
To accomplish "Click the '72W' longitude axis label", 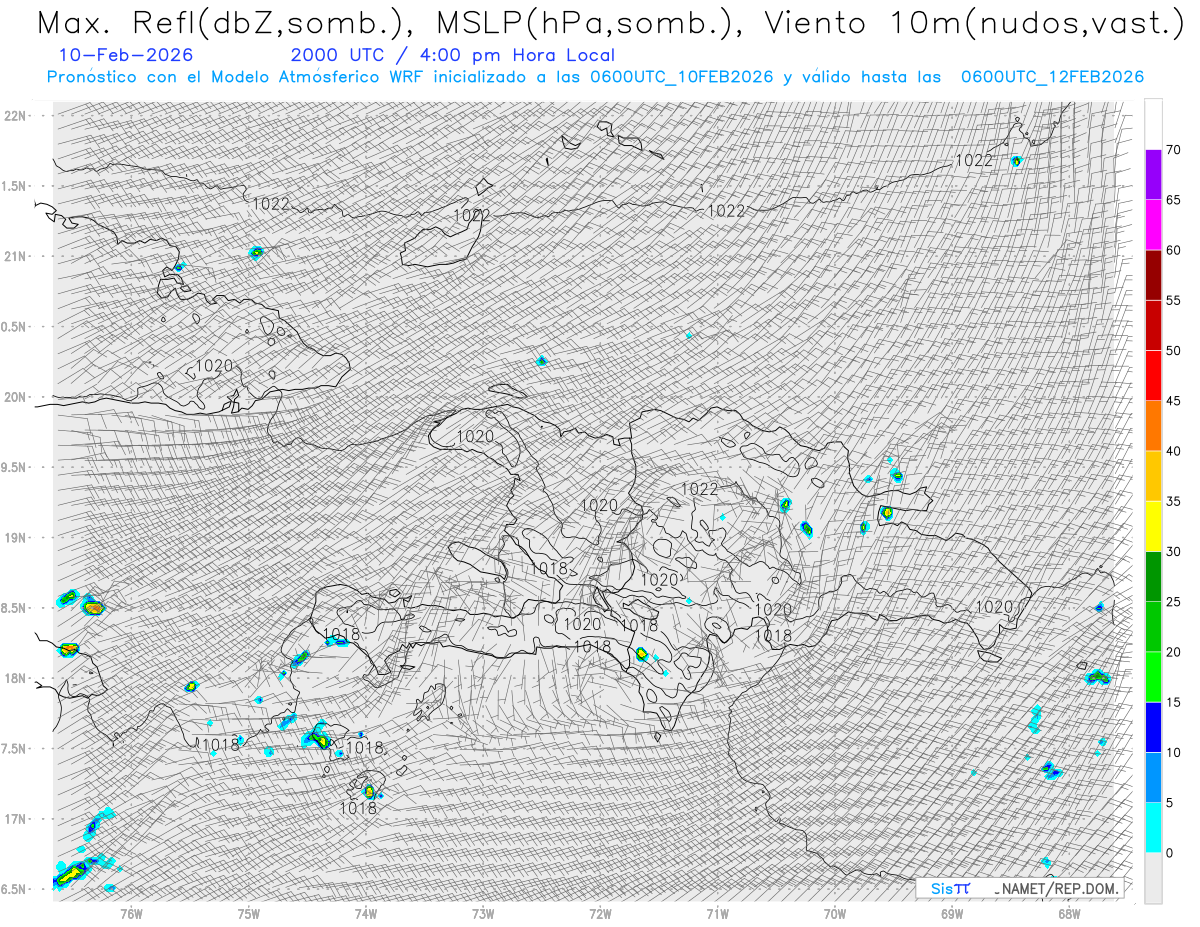I will pos(600,912).
